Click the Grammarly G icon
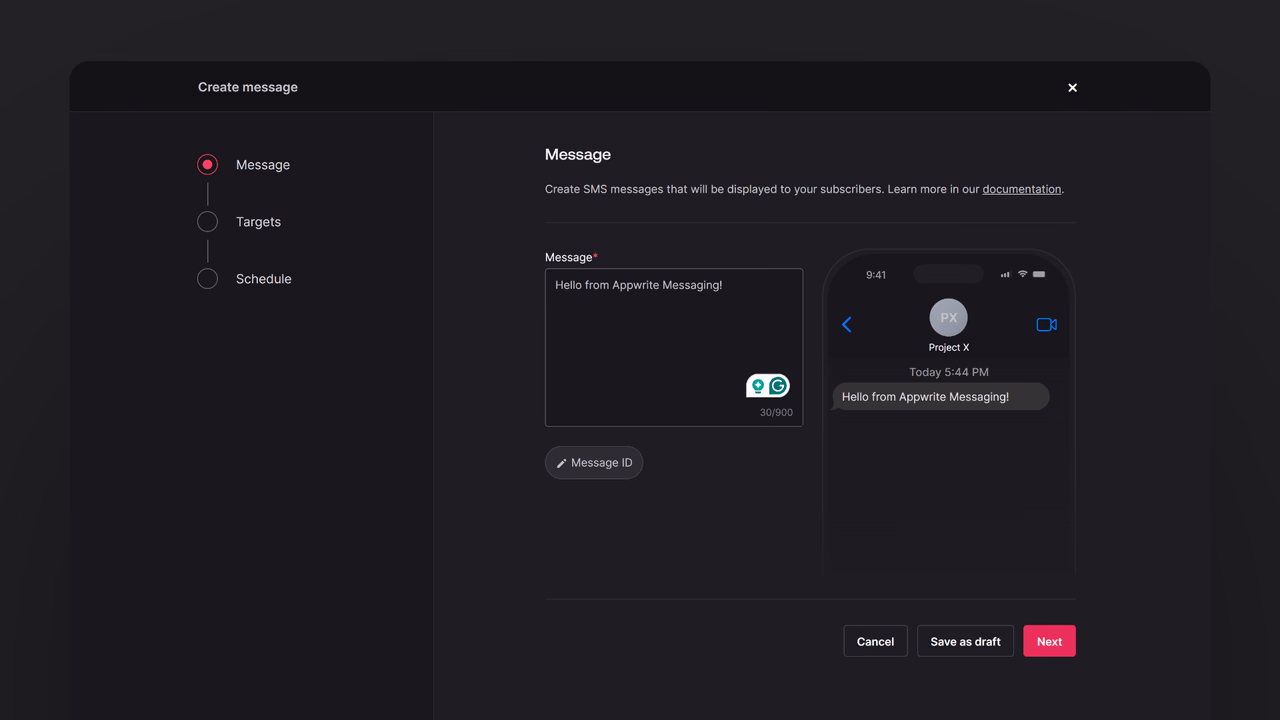This screenshot has width=1280, height=720. (x=779, y=385)
